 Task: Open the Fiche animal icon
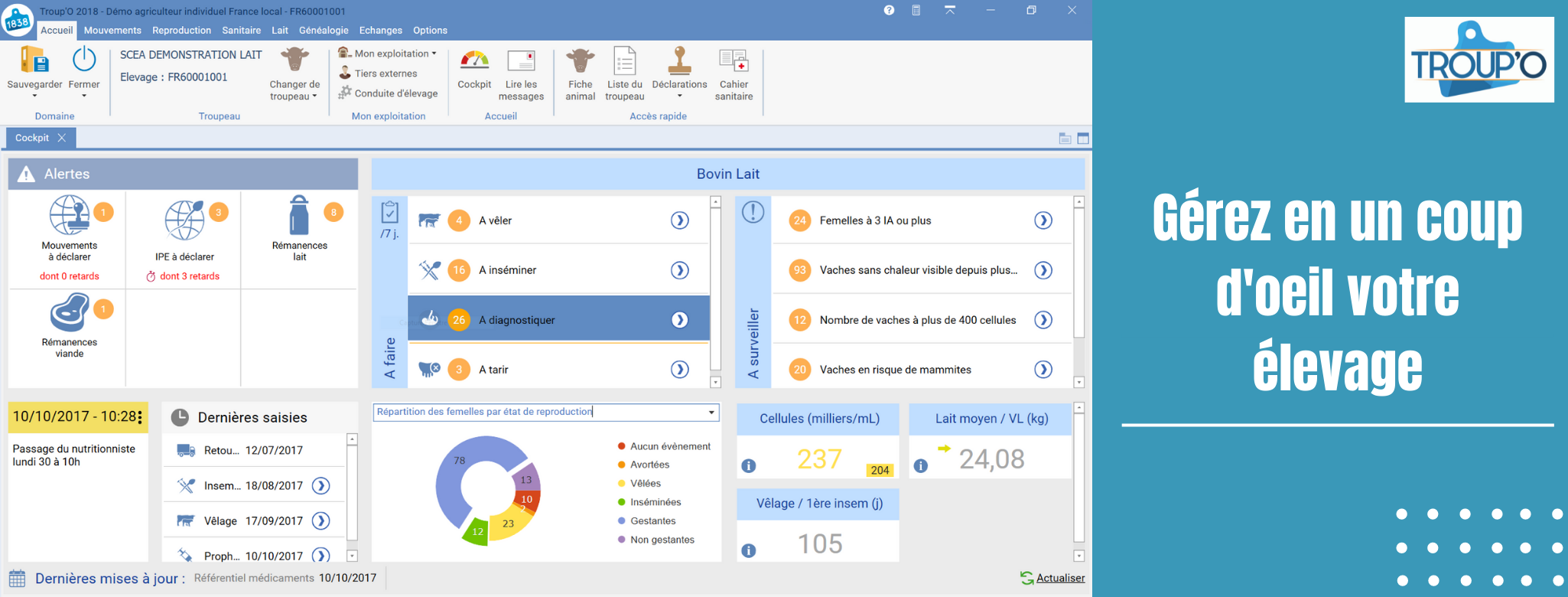click(580, 60)
